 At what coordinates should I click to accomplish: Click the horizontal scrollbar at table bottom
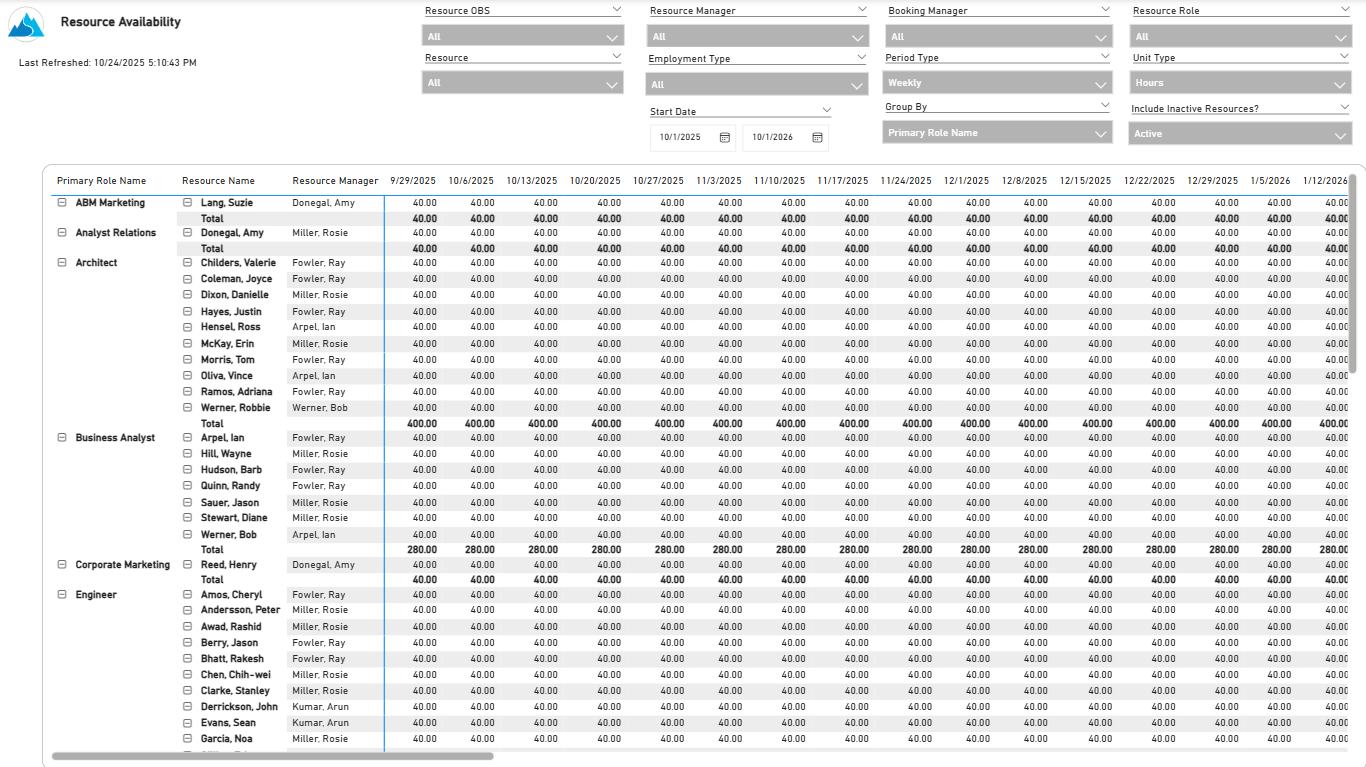tap(272, 756)
